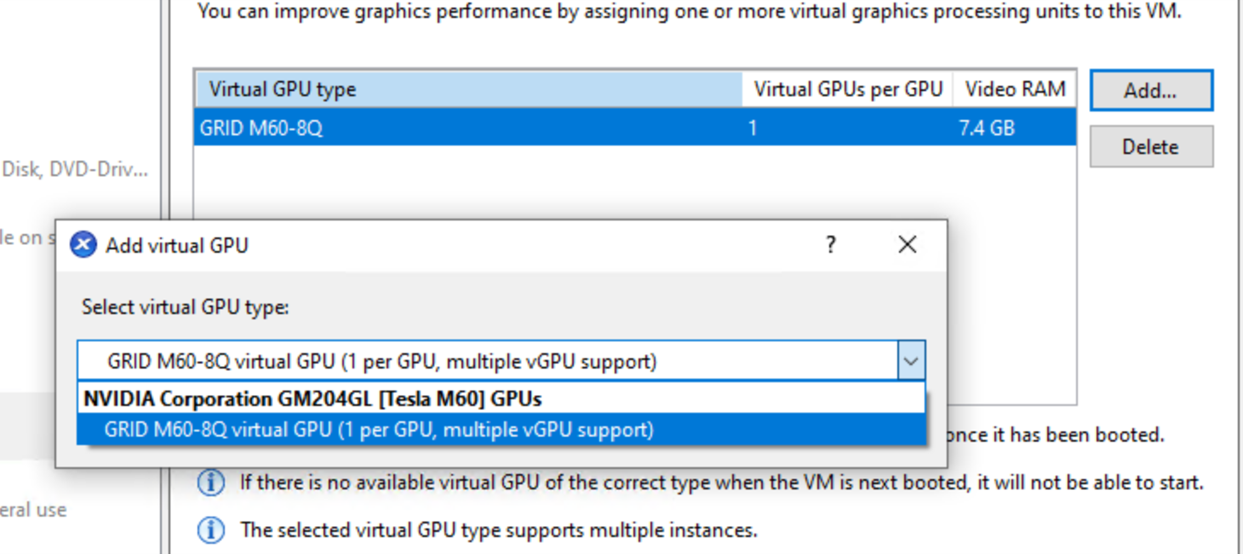Screen dimensions: 1243x554
Task: Expand the virtual GPU type dropdown arrow
Action: tap(910, 361)
